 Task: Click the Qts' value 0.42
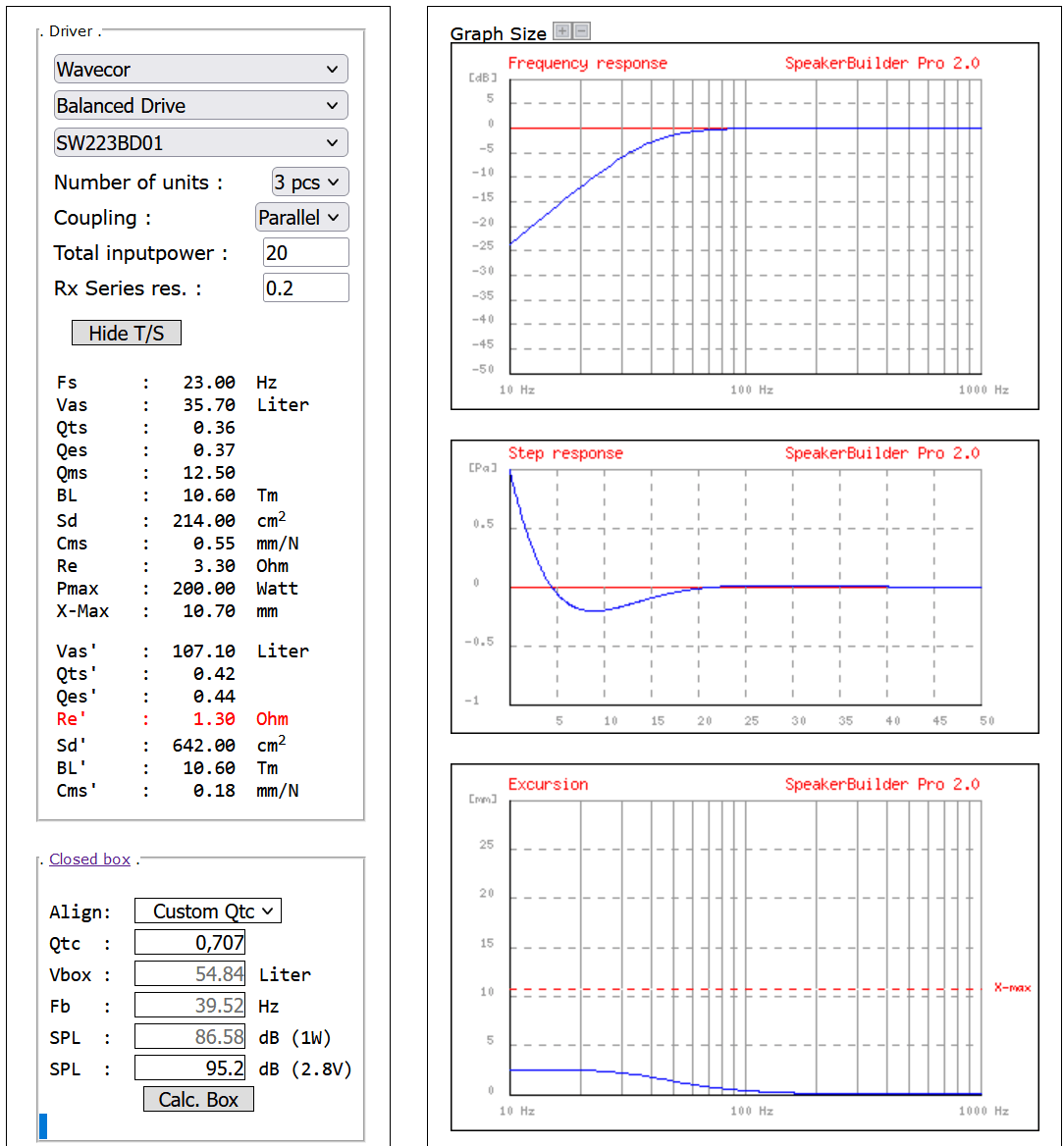pyautogui.click(x=214, y=674)
